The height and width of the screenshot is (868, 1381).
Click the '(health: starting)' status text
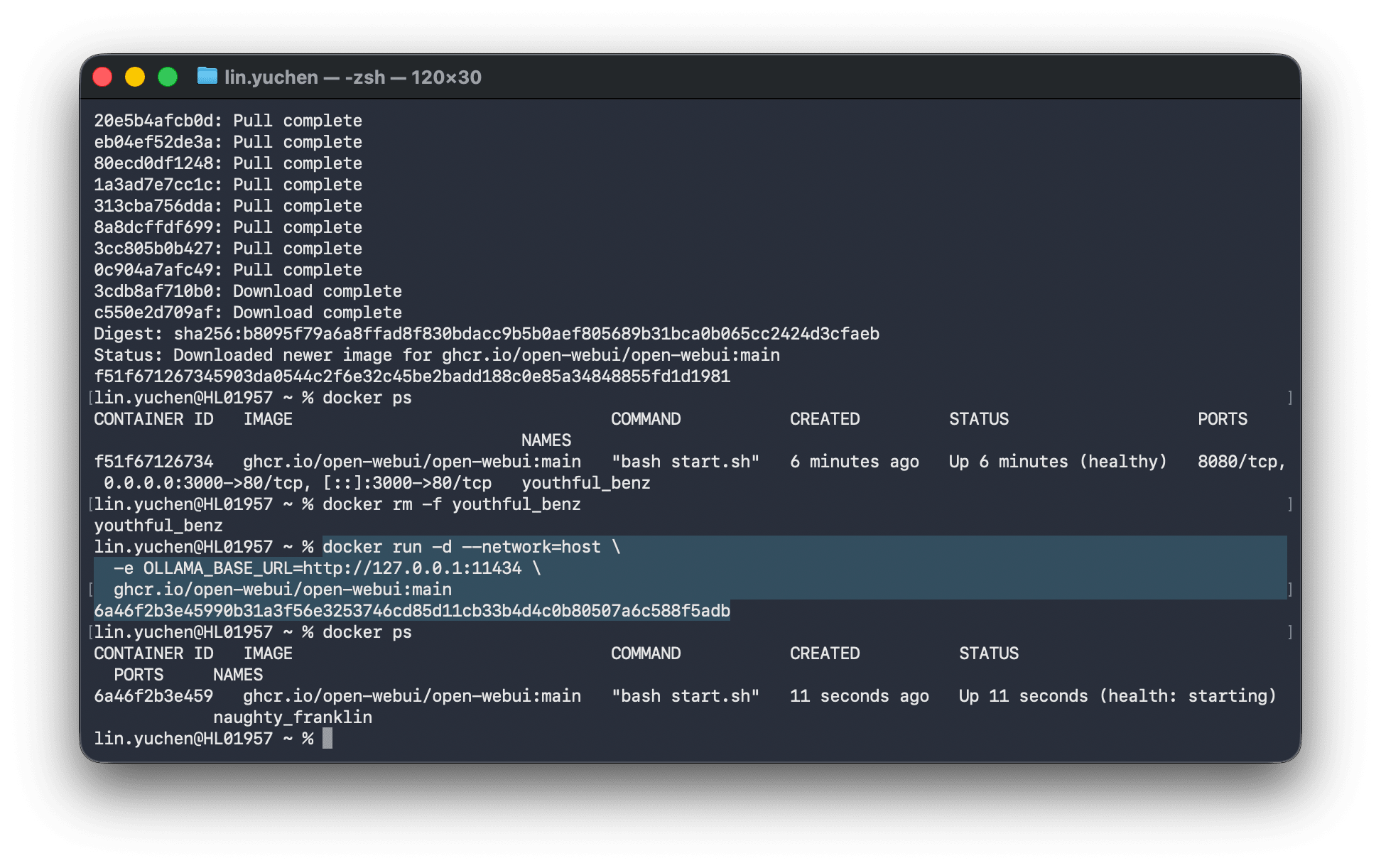(1187, 696)
